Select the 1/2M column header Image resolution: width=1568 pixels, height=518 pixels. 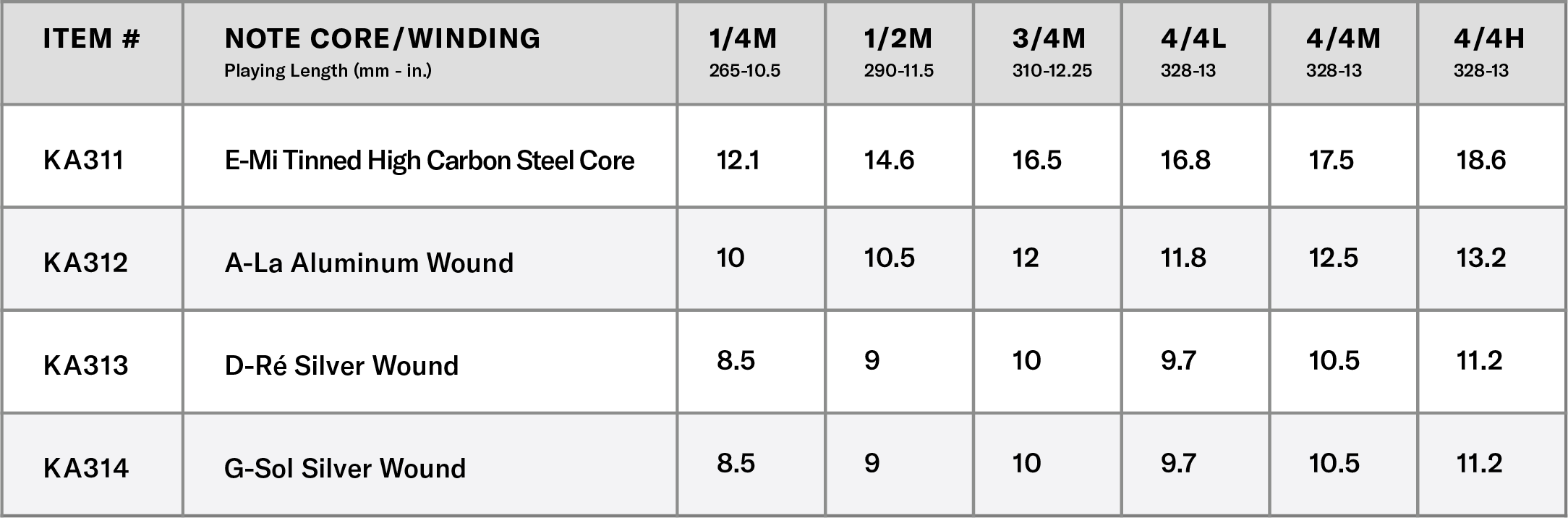pos(898,40)
